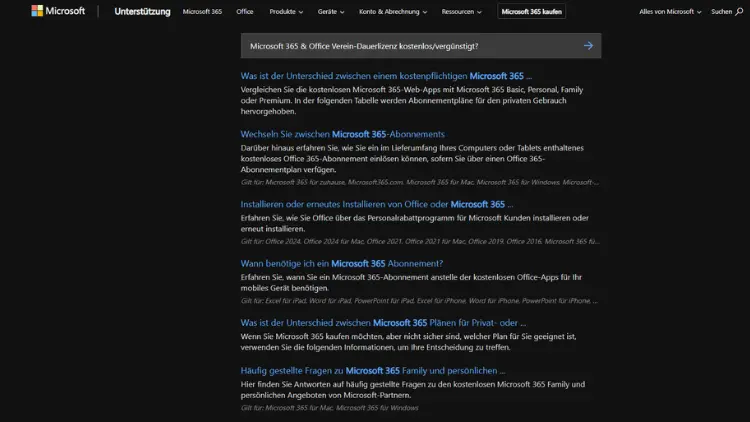The width and height of the screenshot is (750, 422).
Task: Click description starting 'Vergleichen Sie die kostenlosen Microsoft 365-Web-Apps'
Action: 412,100
